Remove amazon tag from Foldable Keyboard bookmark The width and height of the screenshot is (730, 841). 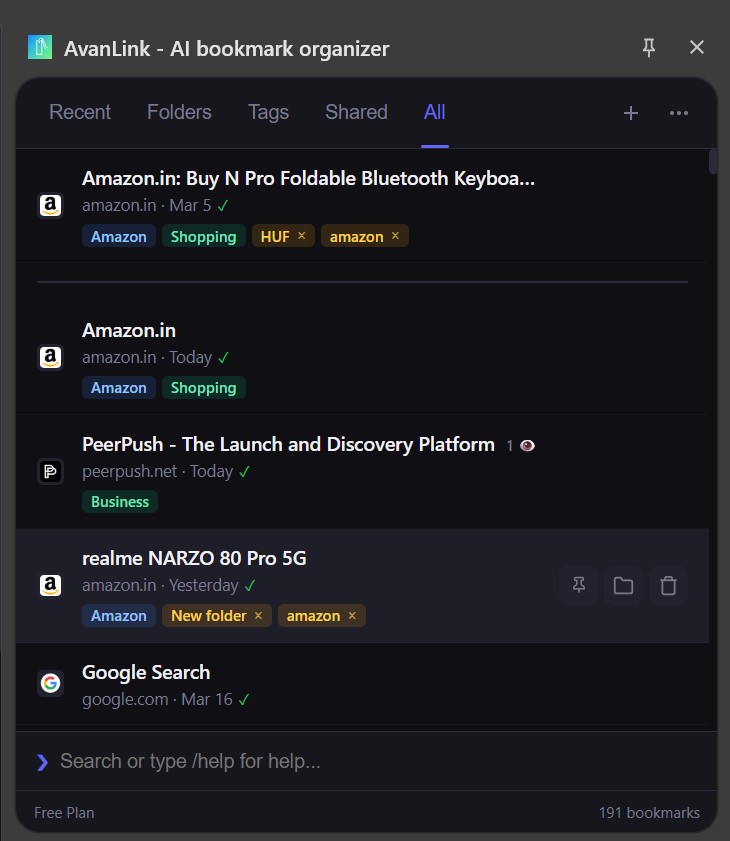(x=395, y=235)
